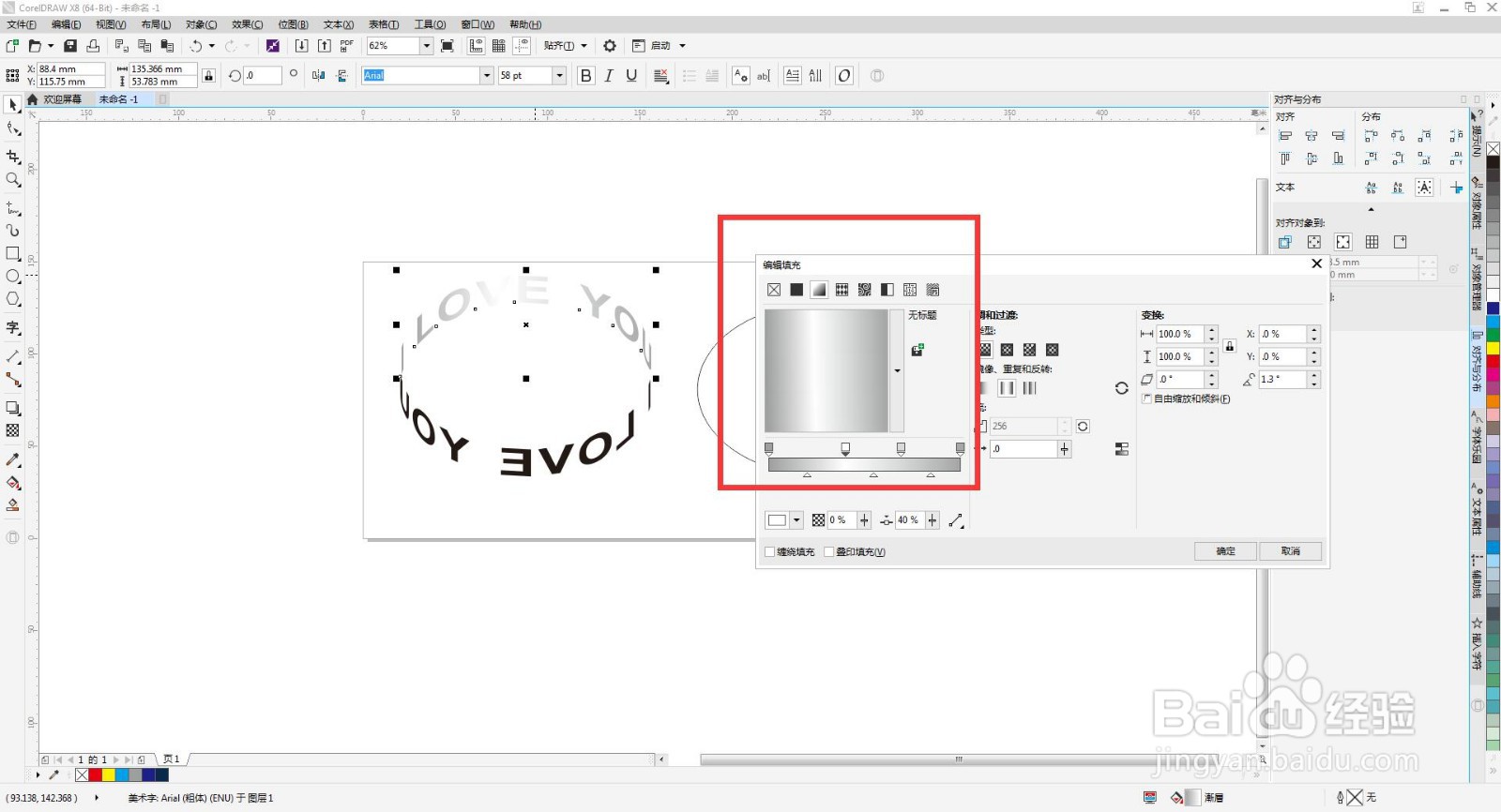This screenshot has height=812, width=1501.
Task: Click the 确定 button
Action: (1225, 551)
